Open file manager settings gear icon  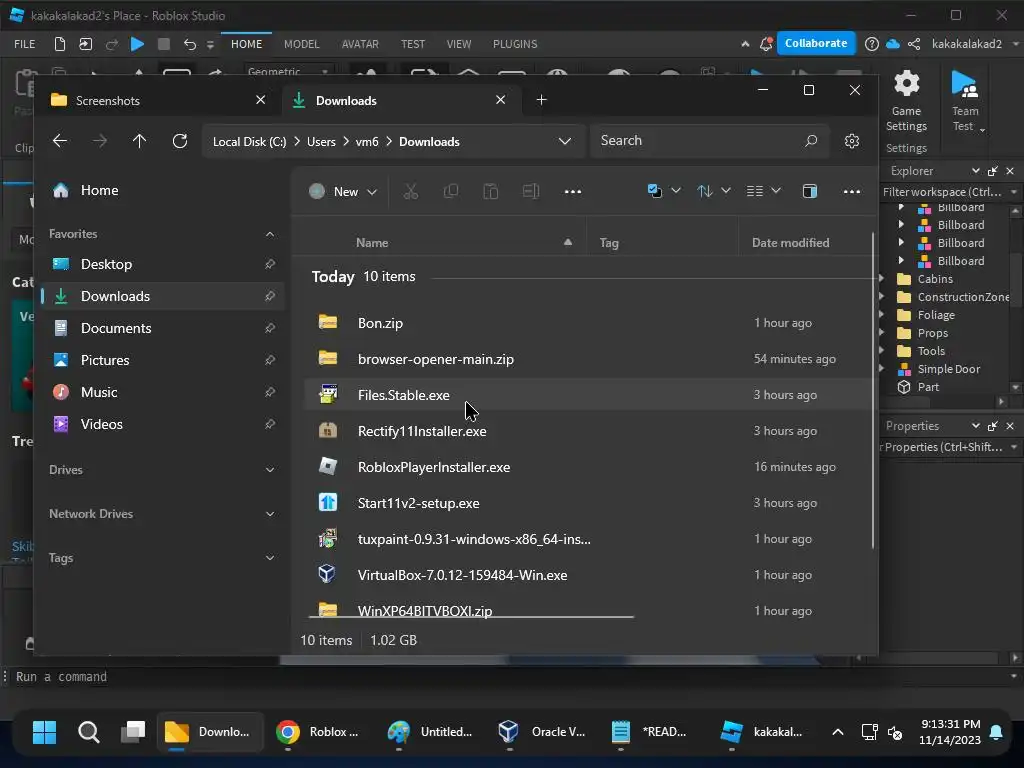tap(852, 141)
